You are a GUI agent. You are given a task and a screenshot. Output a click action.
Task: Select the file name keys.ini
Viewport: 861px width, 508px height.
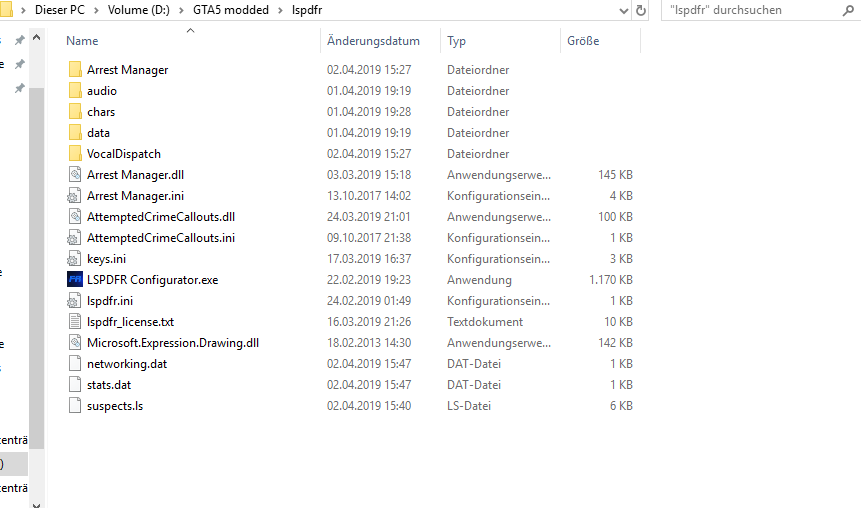[x=107, y=259]
